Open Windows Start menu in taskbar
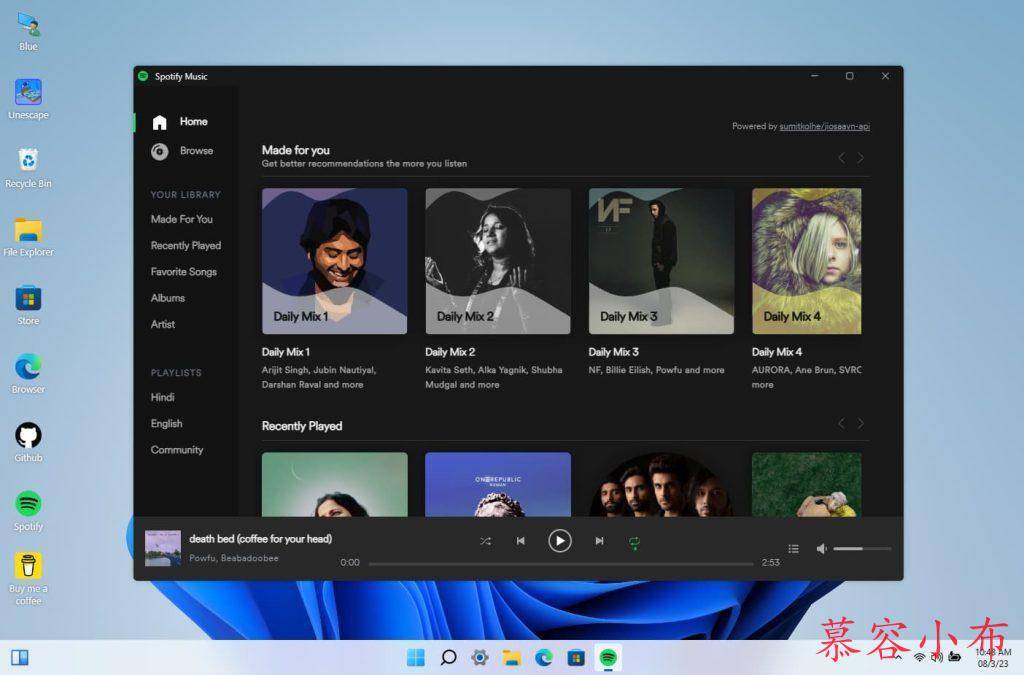 point(415,657)
